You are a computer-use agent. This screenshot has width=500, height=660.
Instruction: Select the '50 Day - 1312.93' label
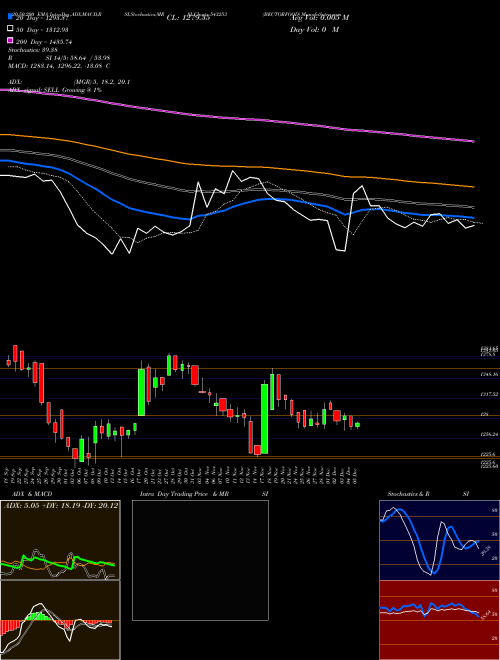[42, 29]
